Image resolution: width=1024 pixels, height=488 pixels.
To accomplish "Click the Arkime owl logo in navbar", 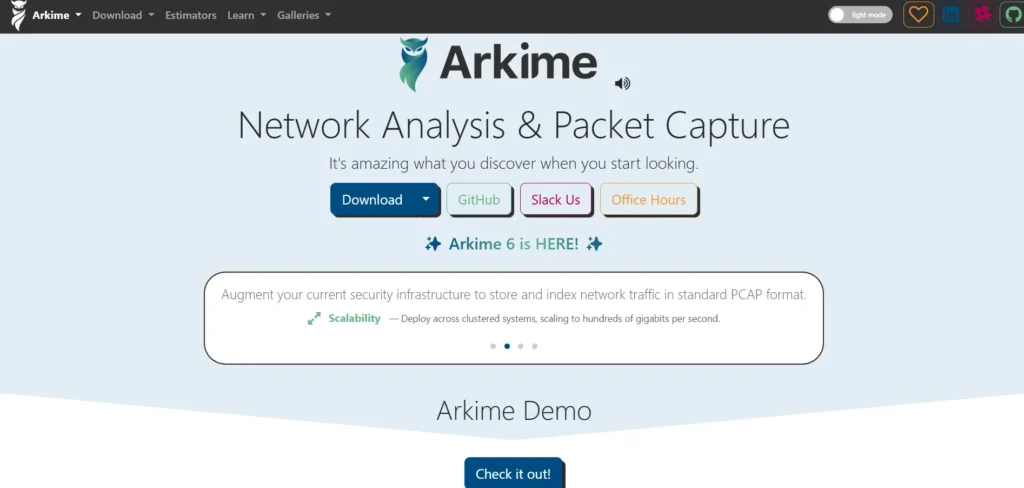I will click(x=19, y=15).
